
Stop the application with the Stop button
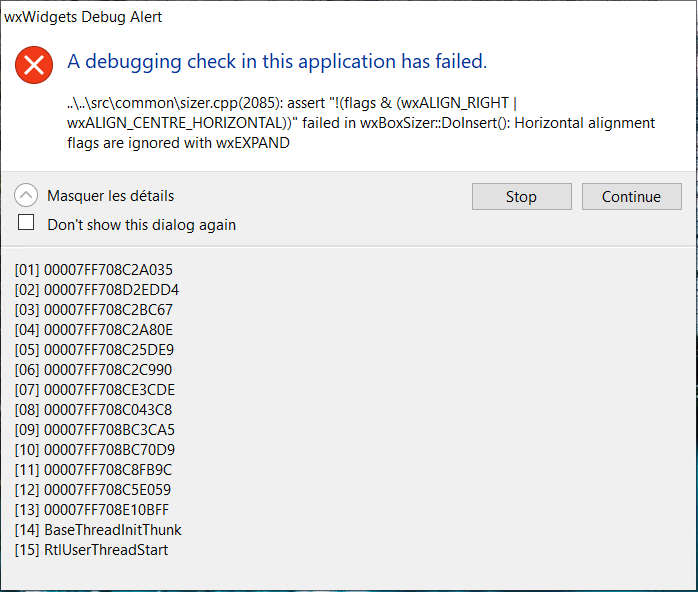tap(522, 196)
